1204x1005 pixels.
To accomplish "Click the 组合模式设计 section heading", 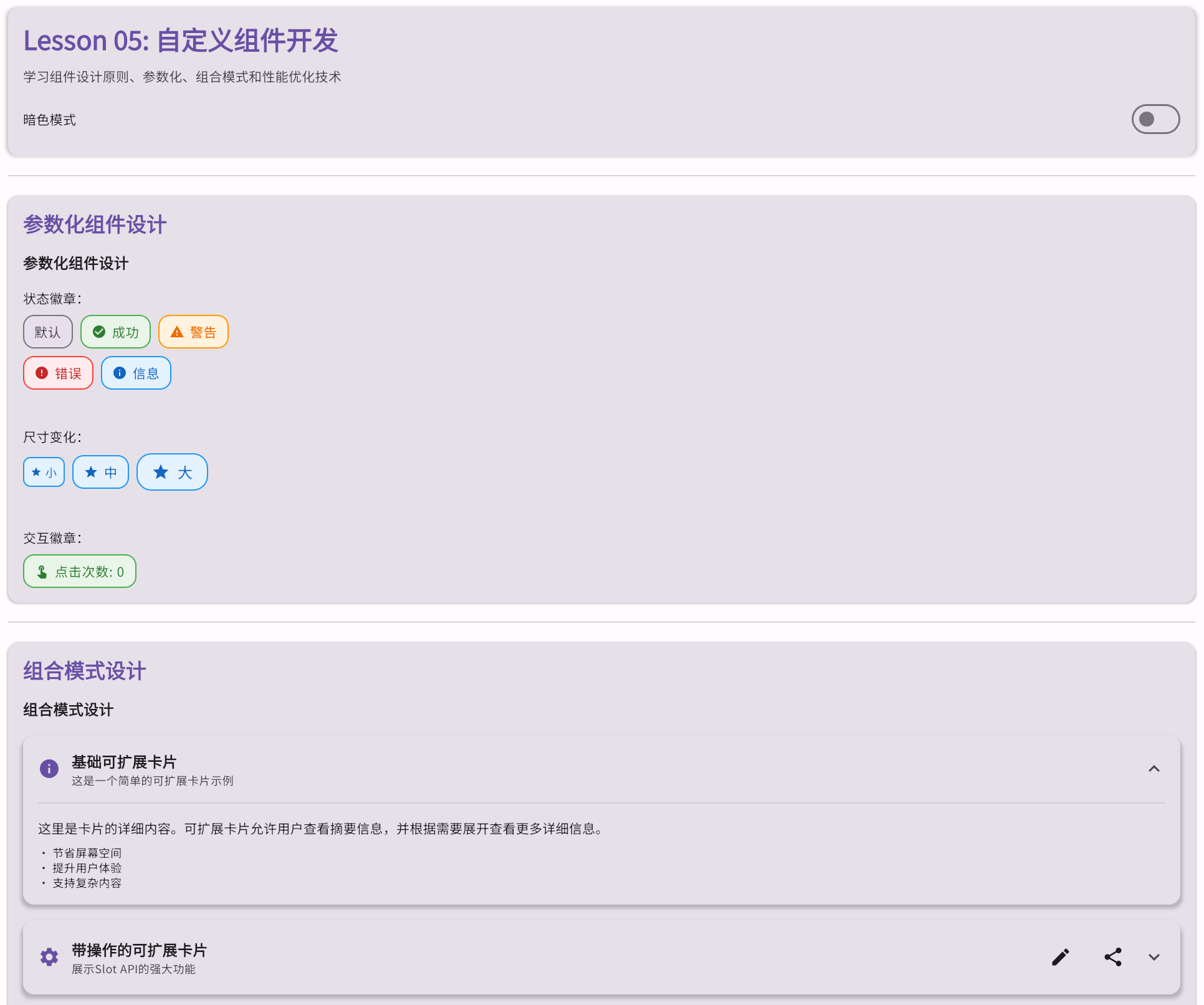I will 84,671.
